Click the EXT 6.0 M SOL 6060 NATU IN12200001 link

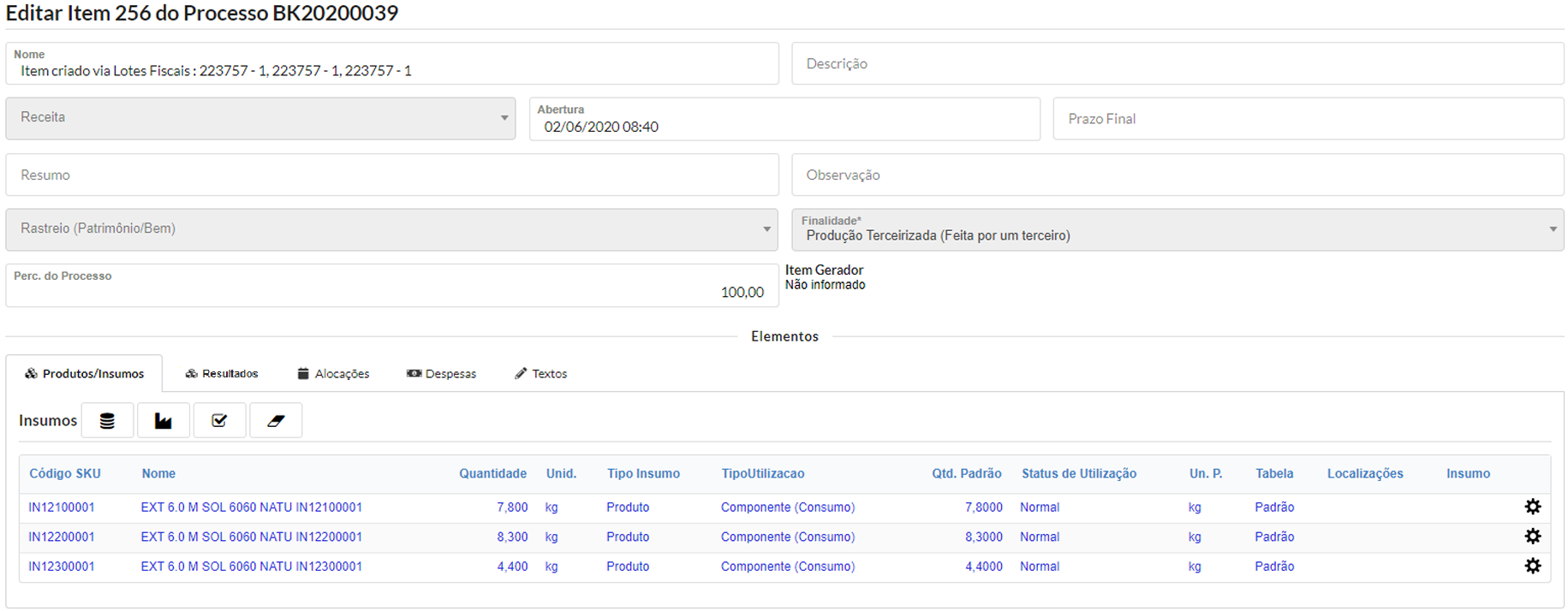(251, 537)
